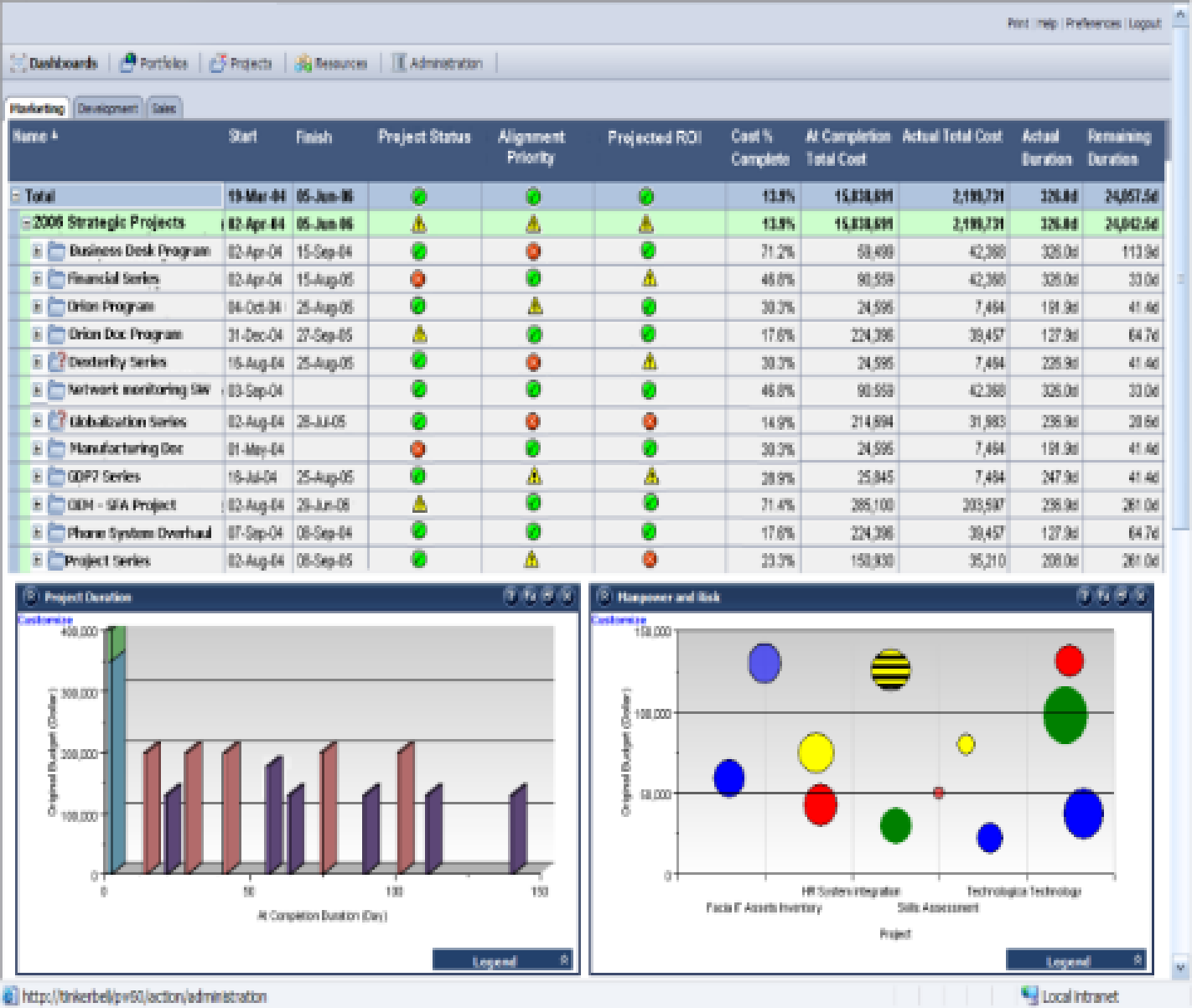This screenshot has width=1192, height=1008.
Task: Close the Manpower and Risk panel
Action: click(1139, 597)
